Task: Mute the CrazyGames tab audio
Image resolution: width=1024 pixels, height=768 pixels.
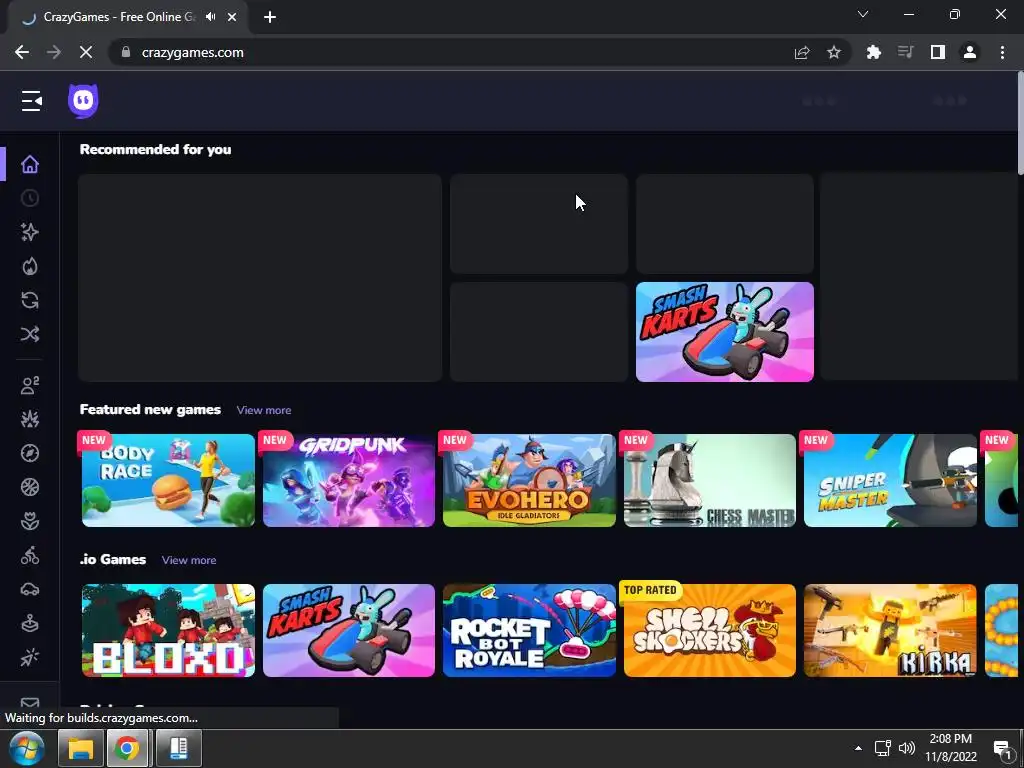Action: point(210,17)
